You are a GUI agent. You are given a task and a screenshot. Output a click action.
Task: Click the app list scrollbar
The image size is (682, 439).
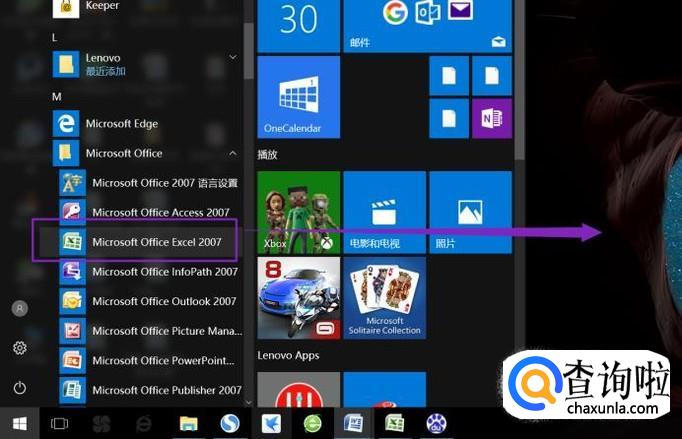[x=249, y=50]
